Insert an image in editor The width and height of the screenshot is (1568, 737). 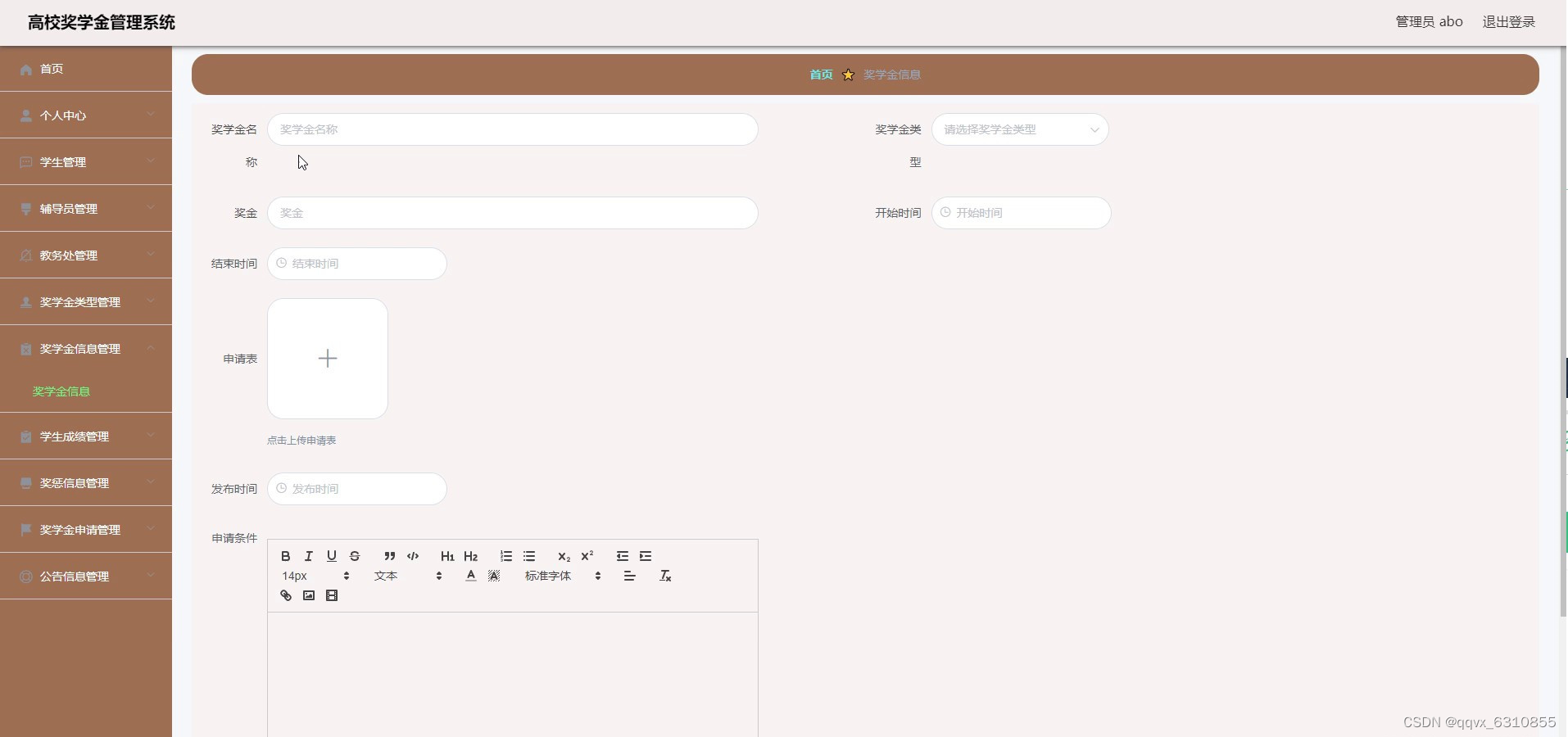pos(309,595)
